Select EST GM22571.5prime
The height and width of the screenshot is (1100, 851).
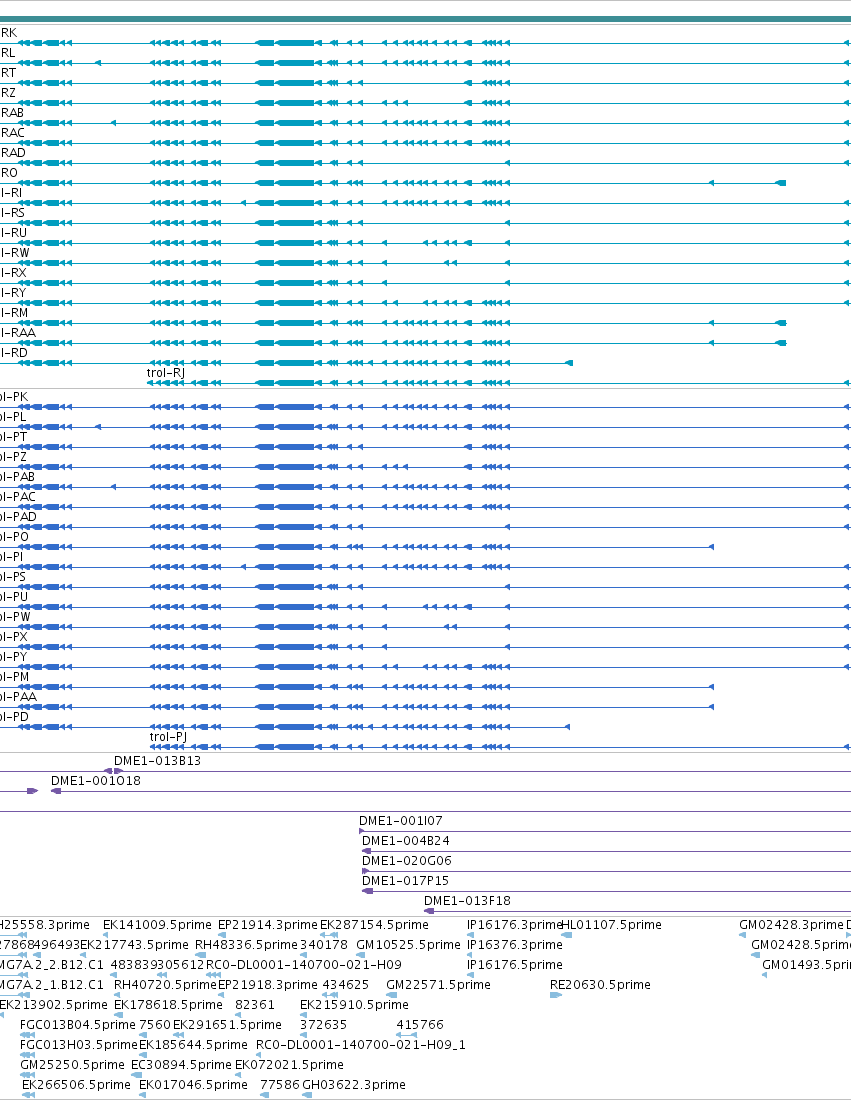click(x=438, y=985)
